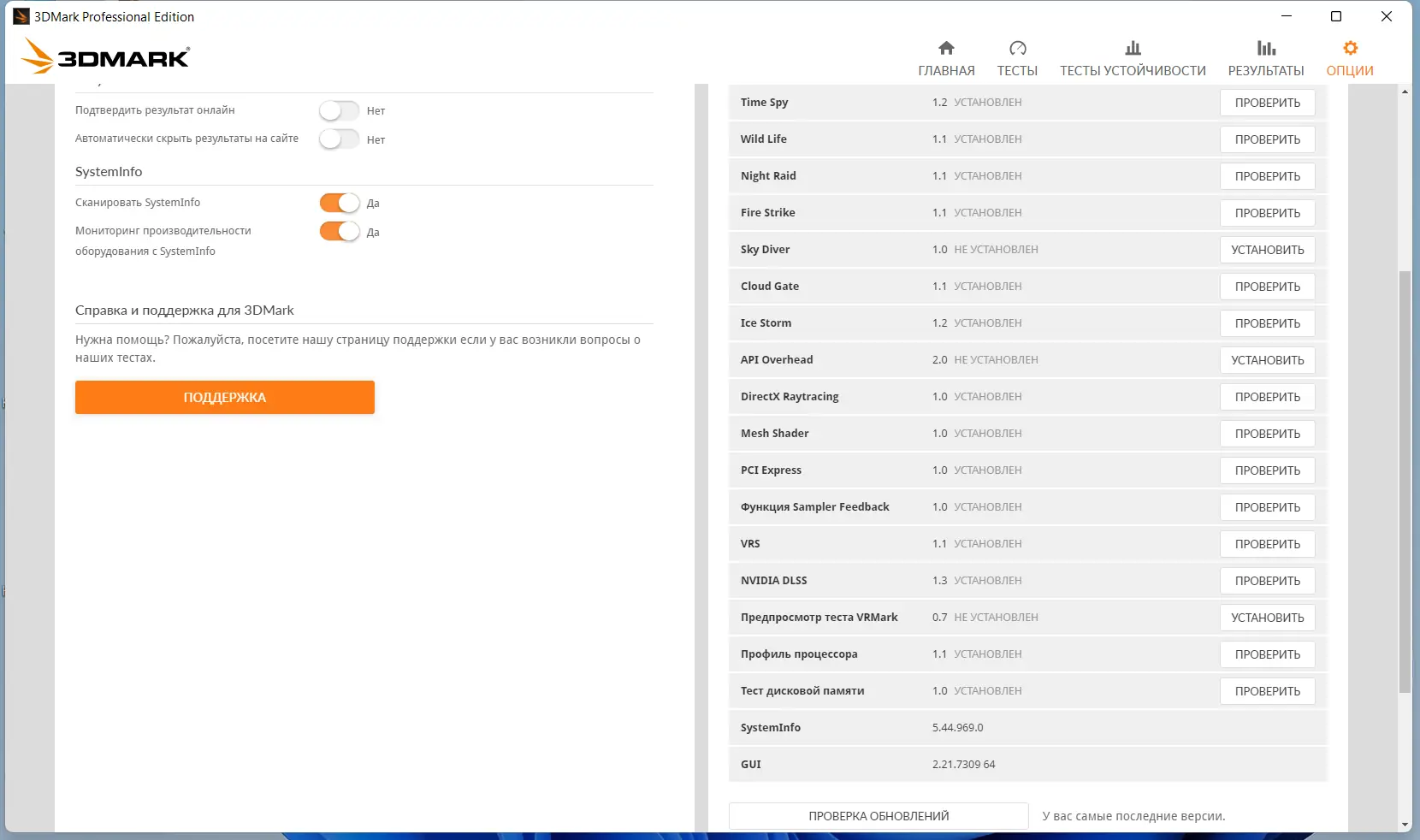Enable Подтвердить результат онлайн toggle

[339, 110]
